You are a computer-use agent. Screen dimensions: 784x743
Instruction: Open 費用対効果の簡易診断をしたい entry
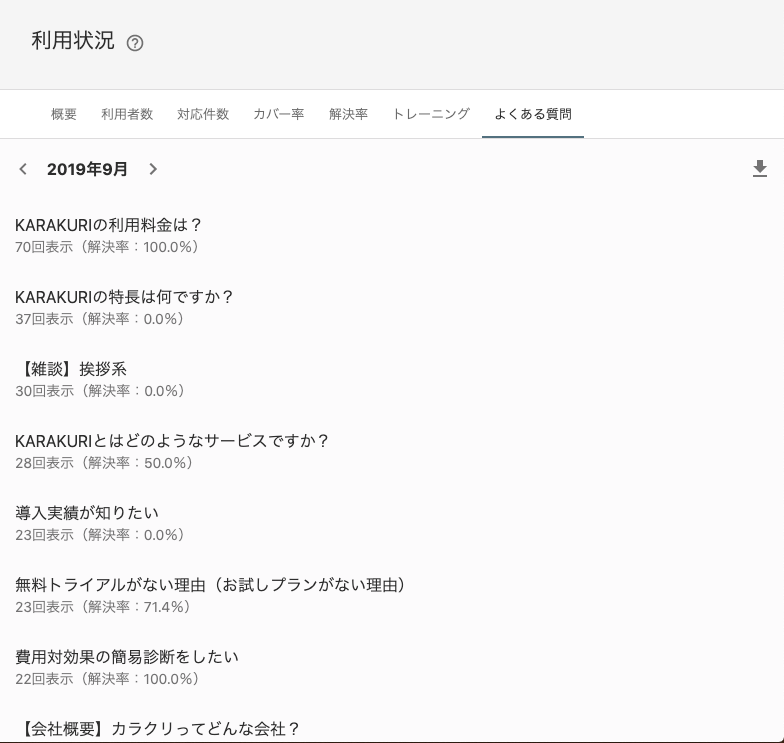point(127,657)
